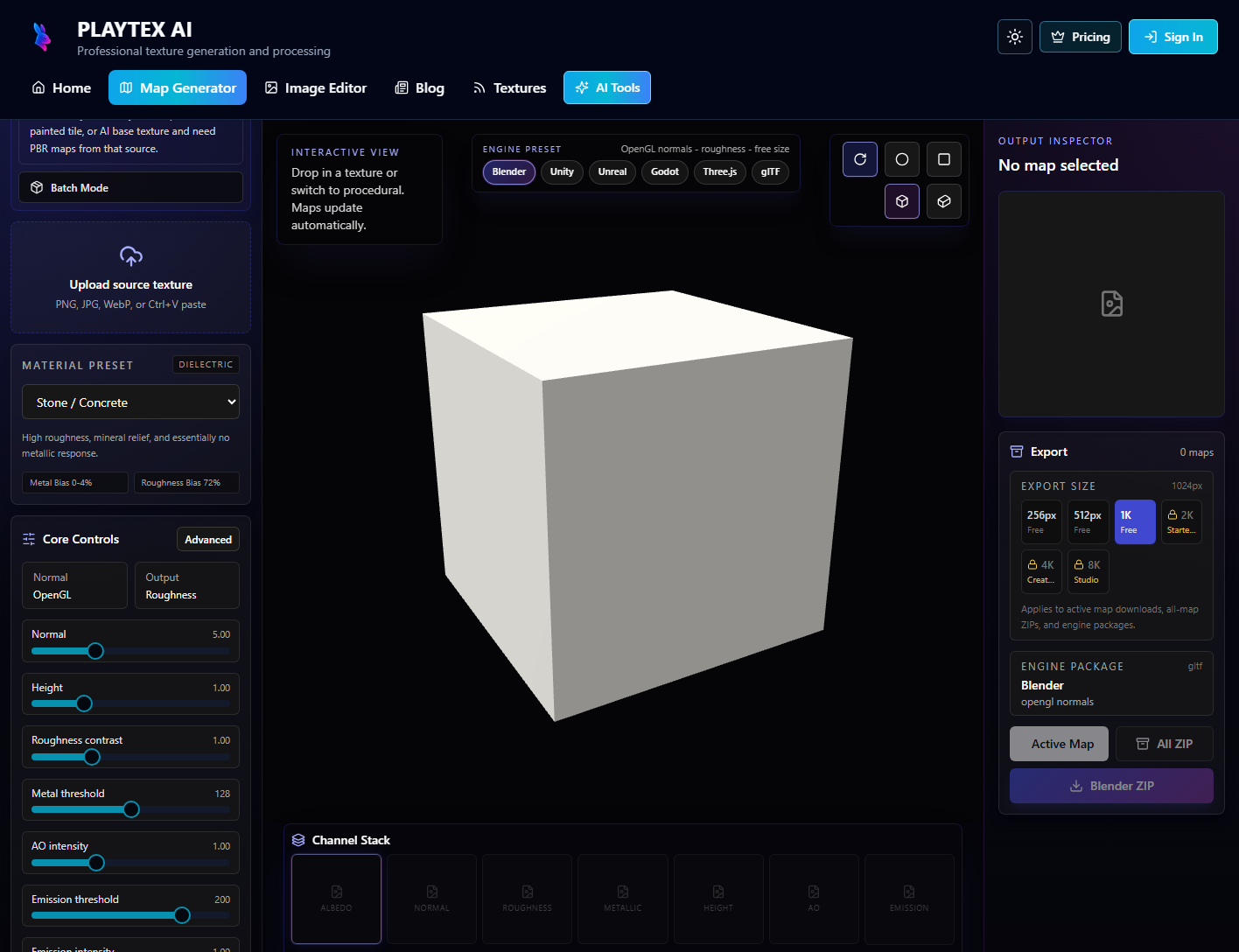The height and width of the screenshot is (952, 1239).
Task: Open the Blog tab
Action: click(x=420, y=87)
